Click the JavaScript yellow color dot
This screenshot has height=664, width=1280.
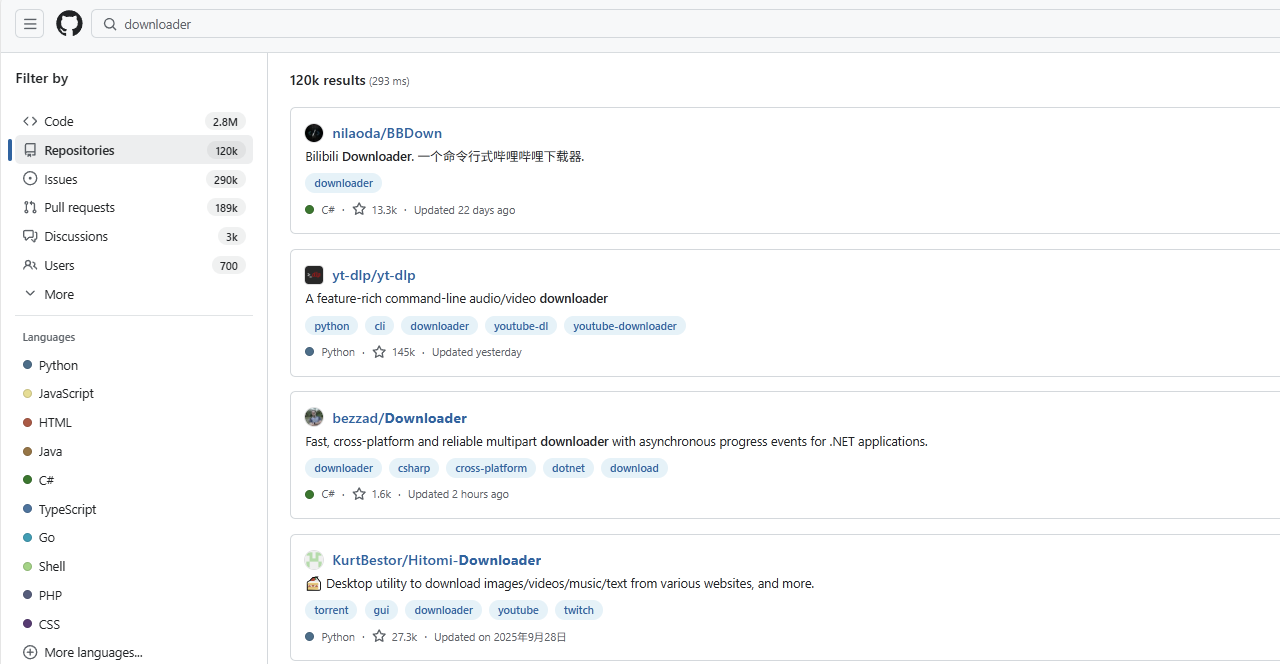28,393
